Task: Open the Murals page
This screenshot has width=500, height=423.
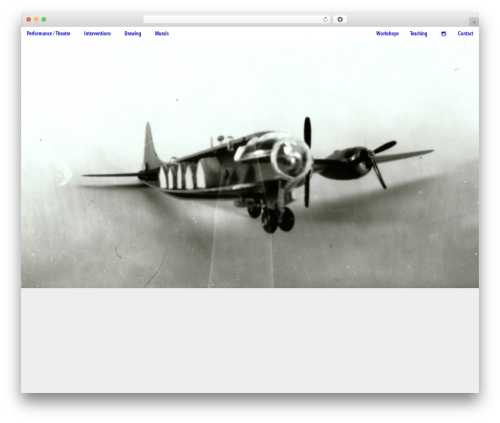Action: coord(162,33)
